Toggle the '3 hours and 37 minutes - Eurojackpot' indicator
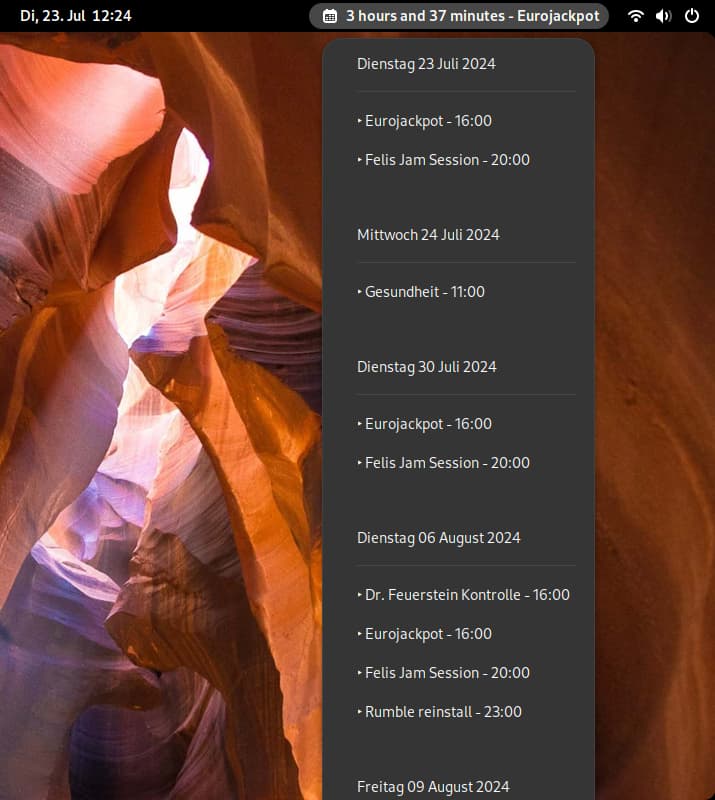The height and width of the screenshot is (800, 715). [459, 16]
